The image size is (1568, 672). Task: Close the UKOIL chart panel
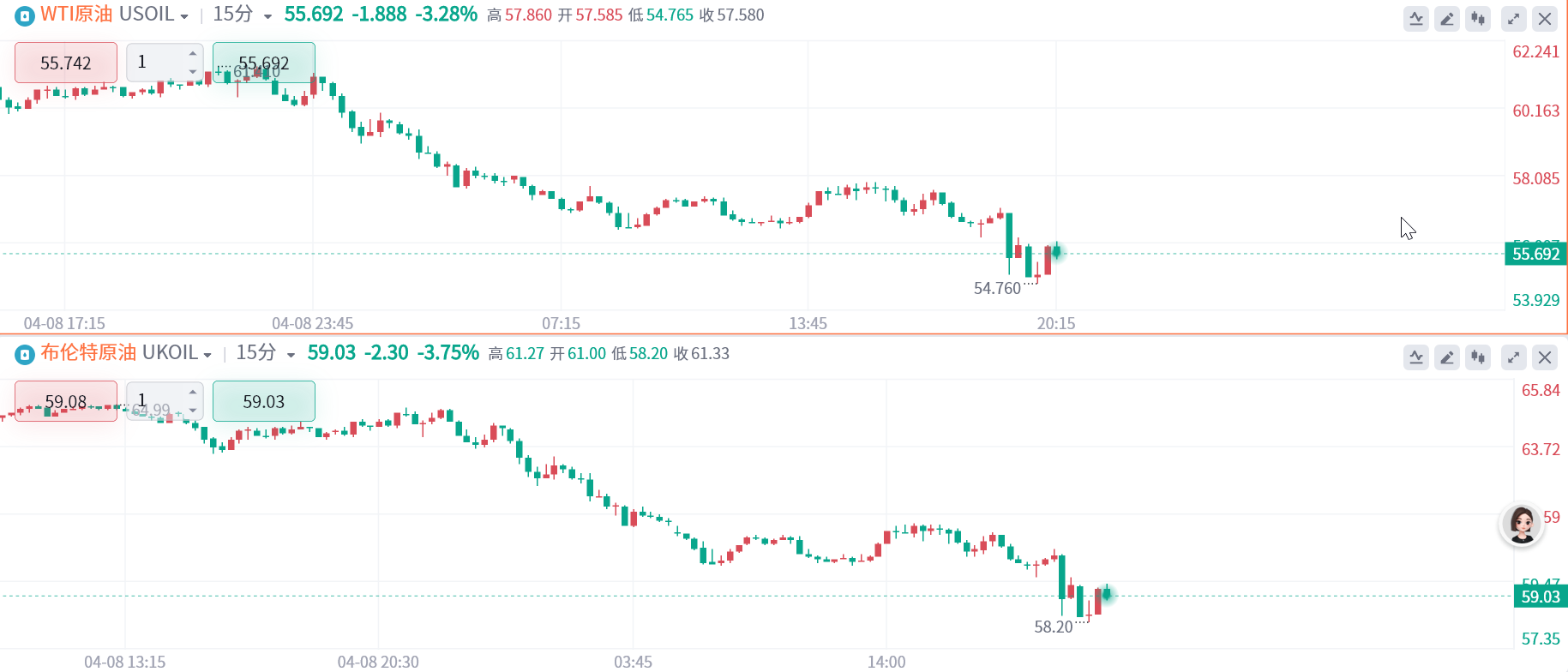(1545, 357)
